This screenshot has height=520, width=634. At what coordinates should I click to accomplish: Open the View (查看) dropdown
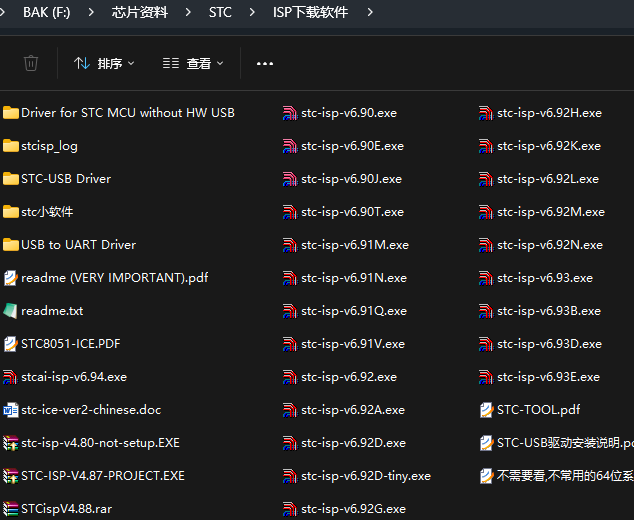pos(193,63)
